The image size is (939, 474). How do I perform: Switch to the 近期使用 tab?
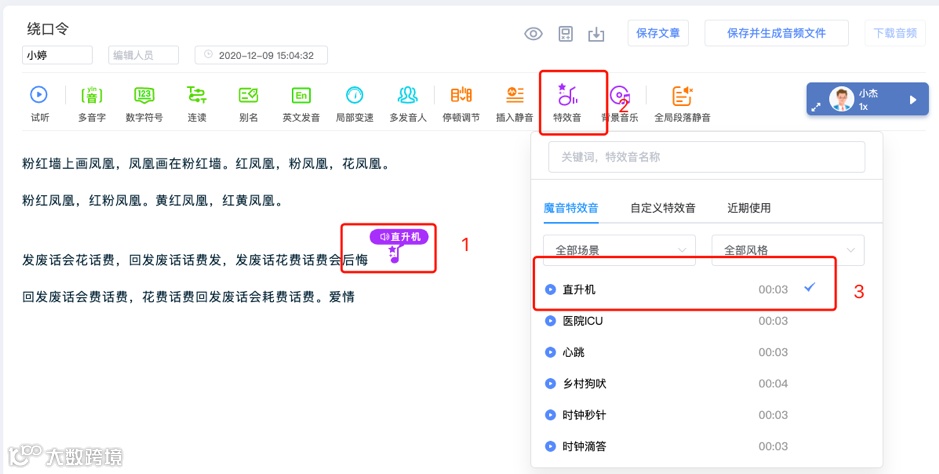pos(749,208)
